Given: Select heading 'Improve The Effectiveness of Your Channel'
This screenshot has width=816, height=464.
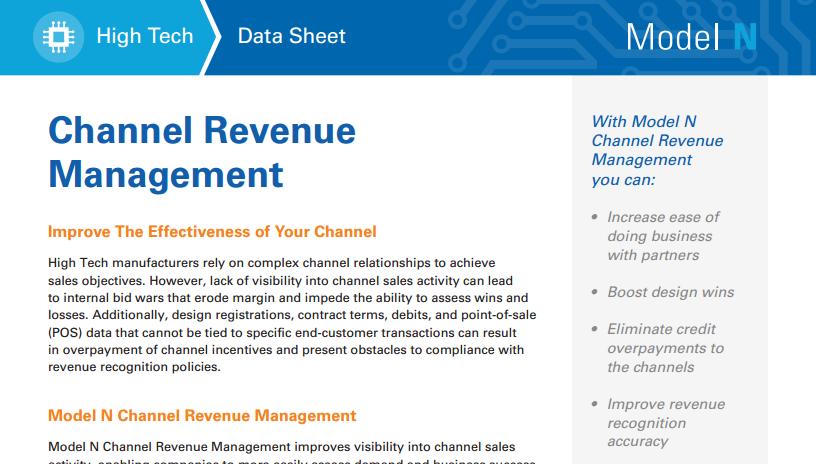Looking at the screenshot, I should (x=212, y=231).
